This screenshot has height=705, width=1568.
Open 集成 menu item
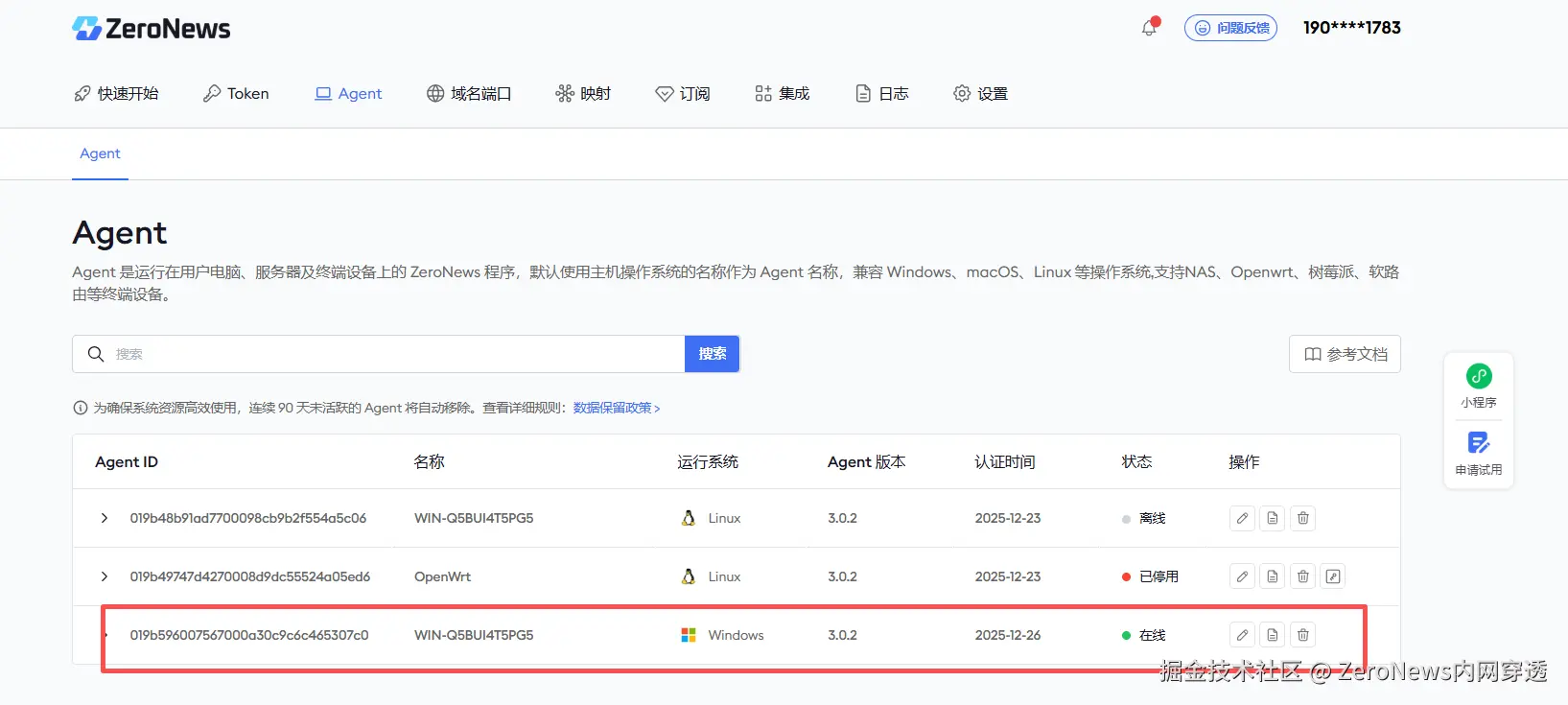click(x=783, y=93)
